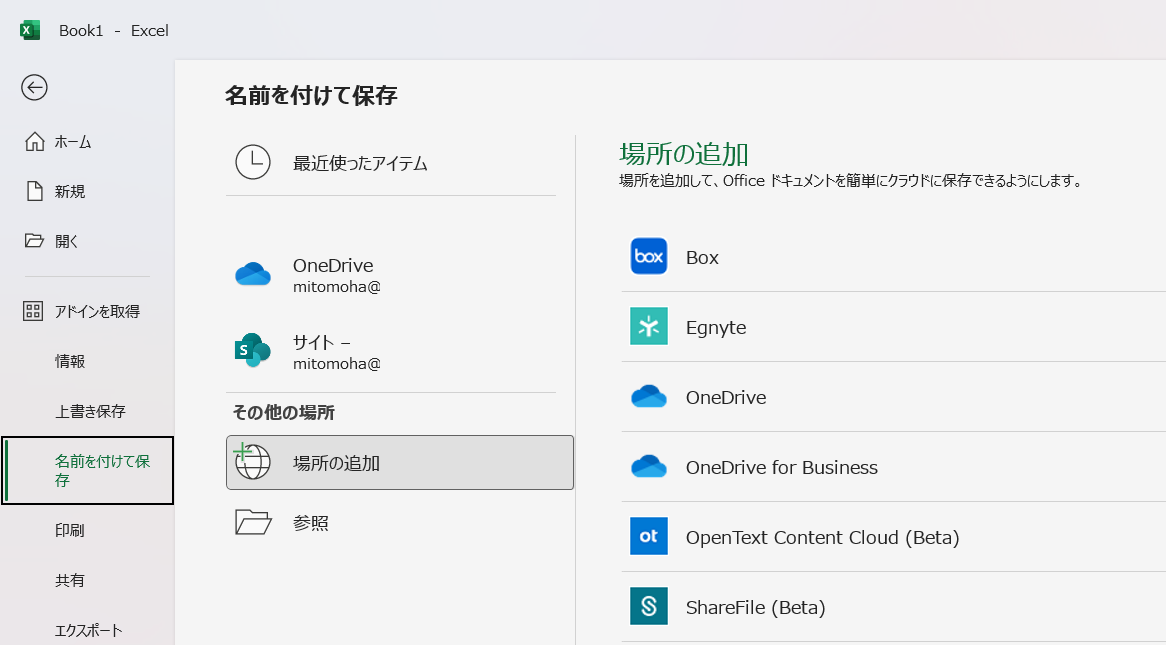This screenshot has height=645, width=1166.
Task: Click the Book1 - Excel window title
Action: 114,31
